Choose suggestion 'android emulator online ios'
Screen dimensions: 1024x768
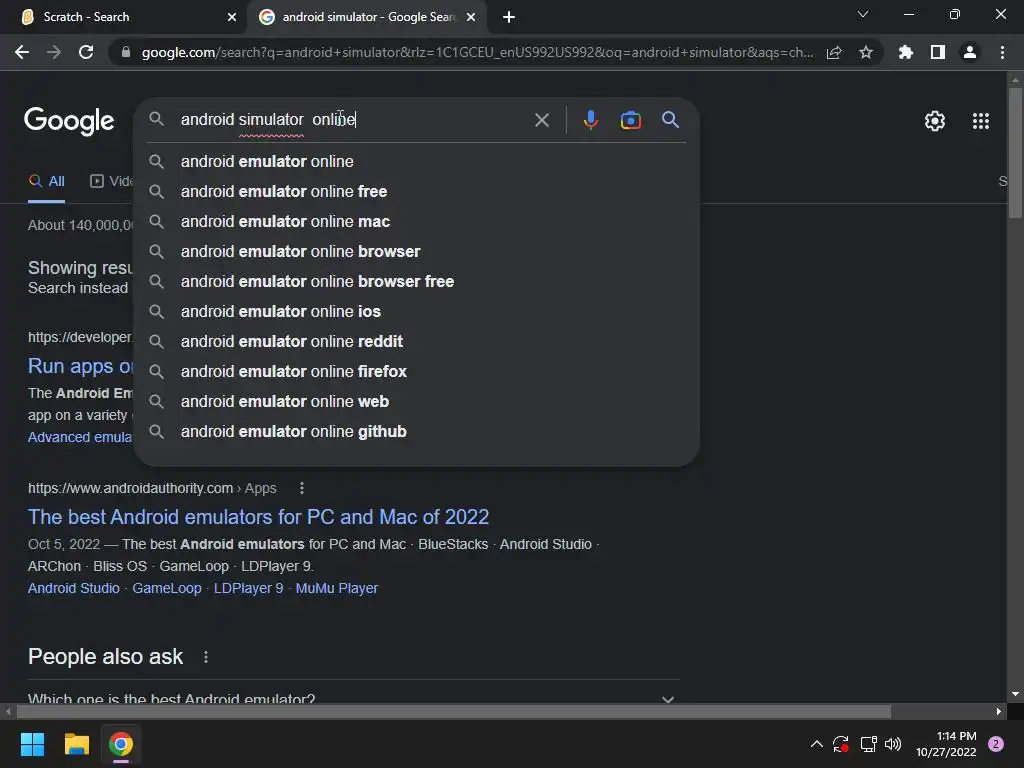coord(417,312)
